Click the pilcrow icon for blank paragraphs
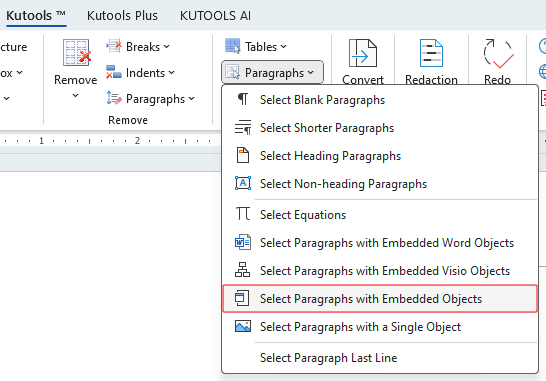Viewport: 546px width, 381px height. pos(243,100)
